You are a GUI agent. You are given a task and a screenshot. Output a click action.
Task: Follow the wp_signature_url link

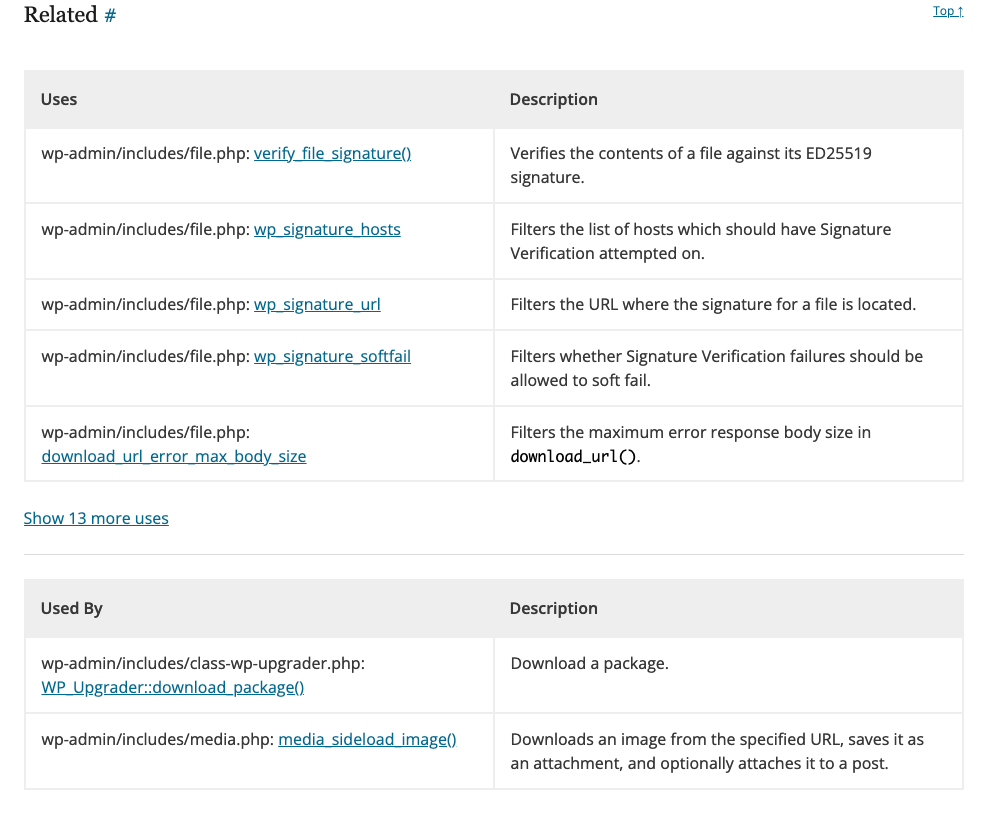point(317,304)
